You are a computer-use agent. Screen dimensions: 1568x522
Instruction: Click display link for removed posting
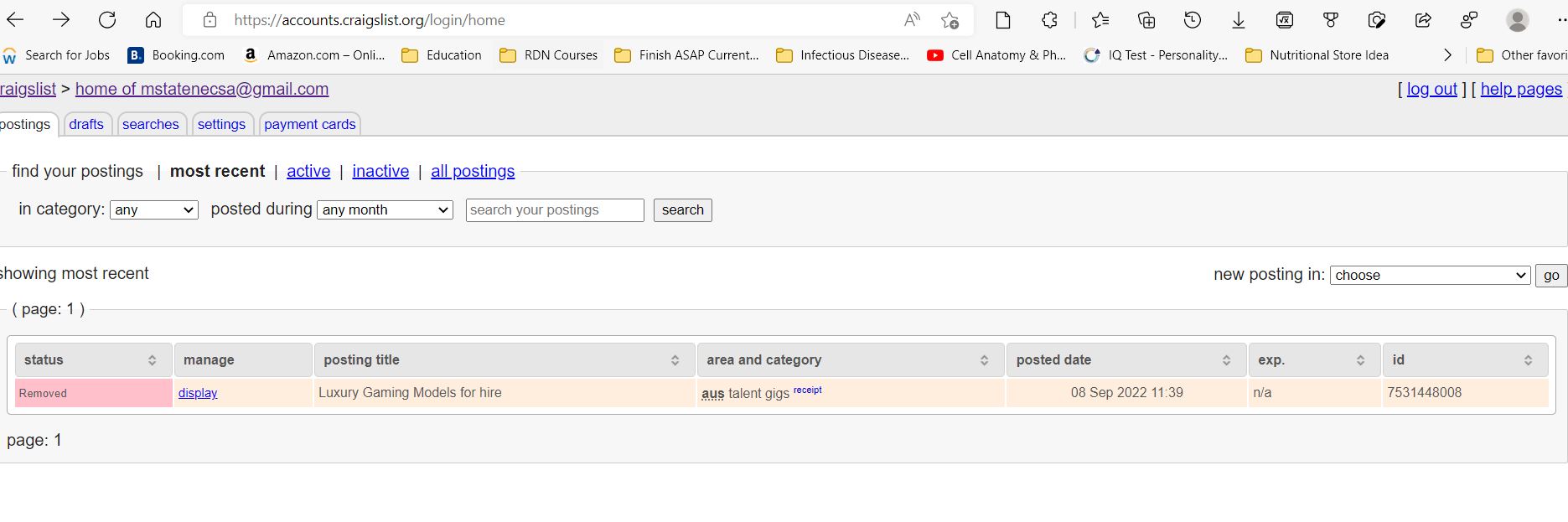[x=198, y=393]
